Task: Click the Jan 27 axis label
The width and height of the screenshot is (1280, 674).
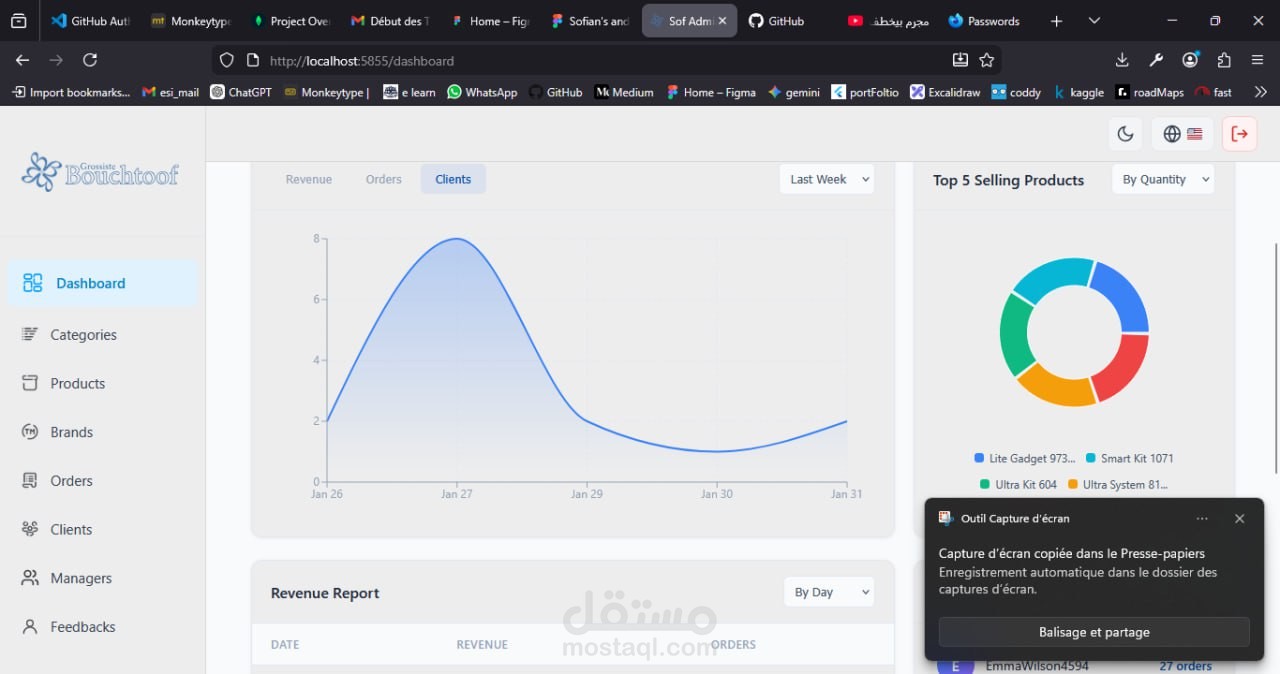Action: (457, 494)
